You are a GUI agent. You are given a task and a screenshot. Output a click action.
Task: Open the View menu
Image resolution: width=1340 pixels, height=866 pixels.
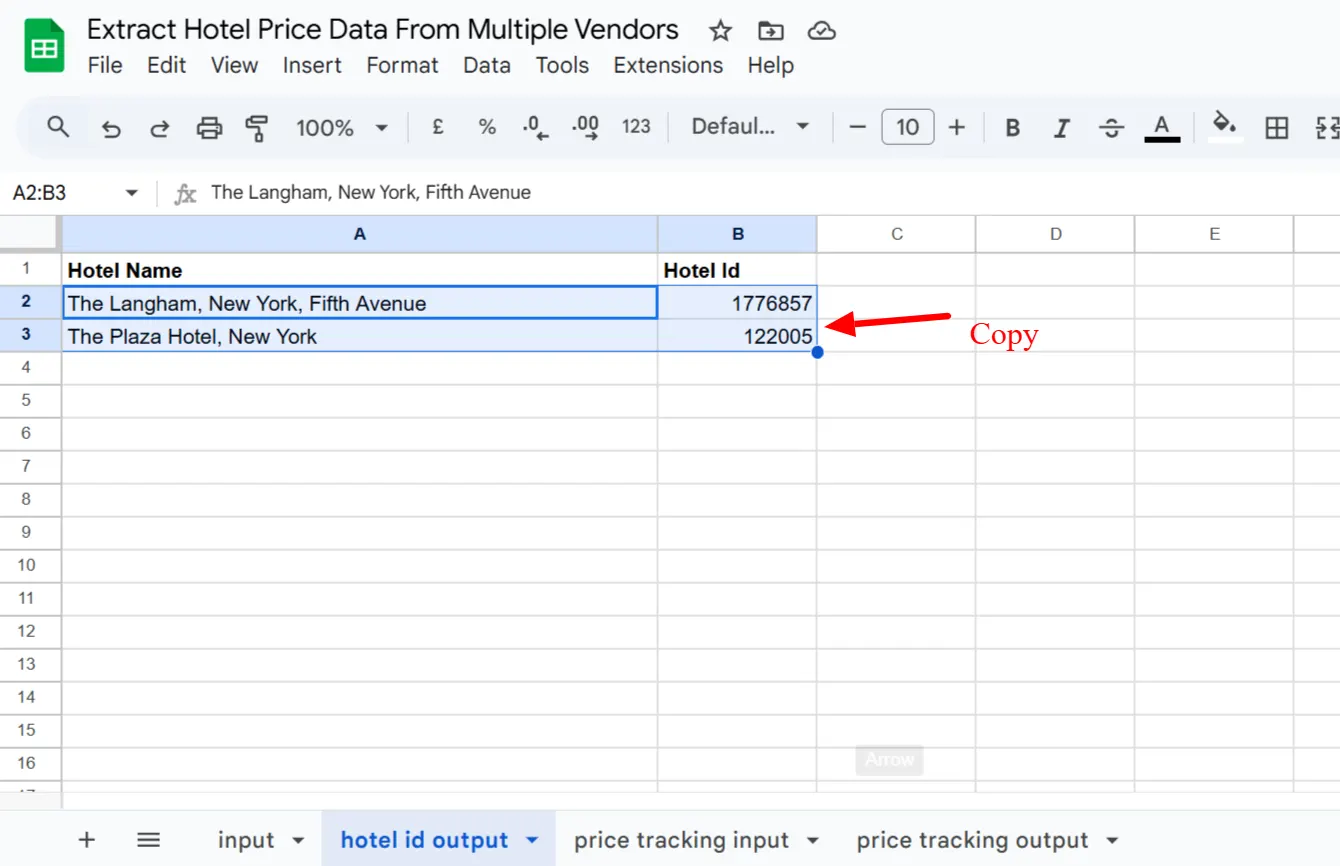click(235, 65)
